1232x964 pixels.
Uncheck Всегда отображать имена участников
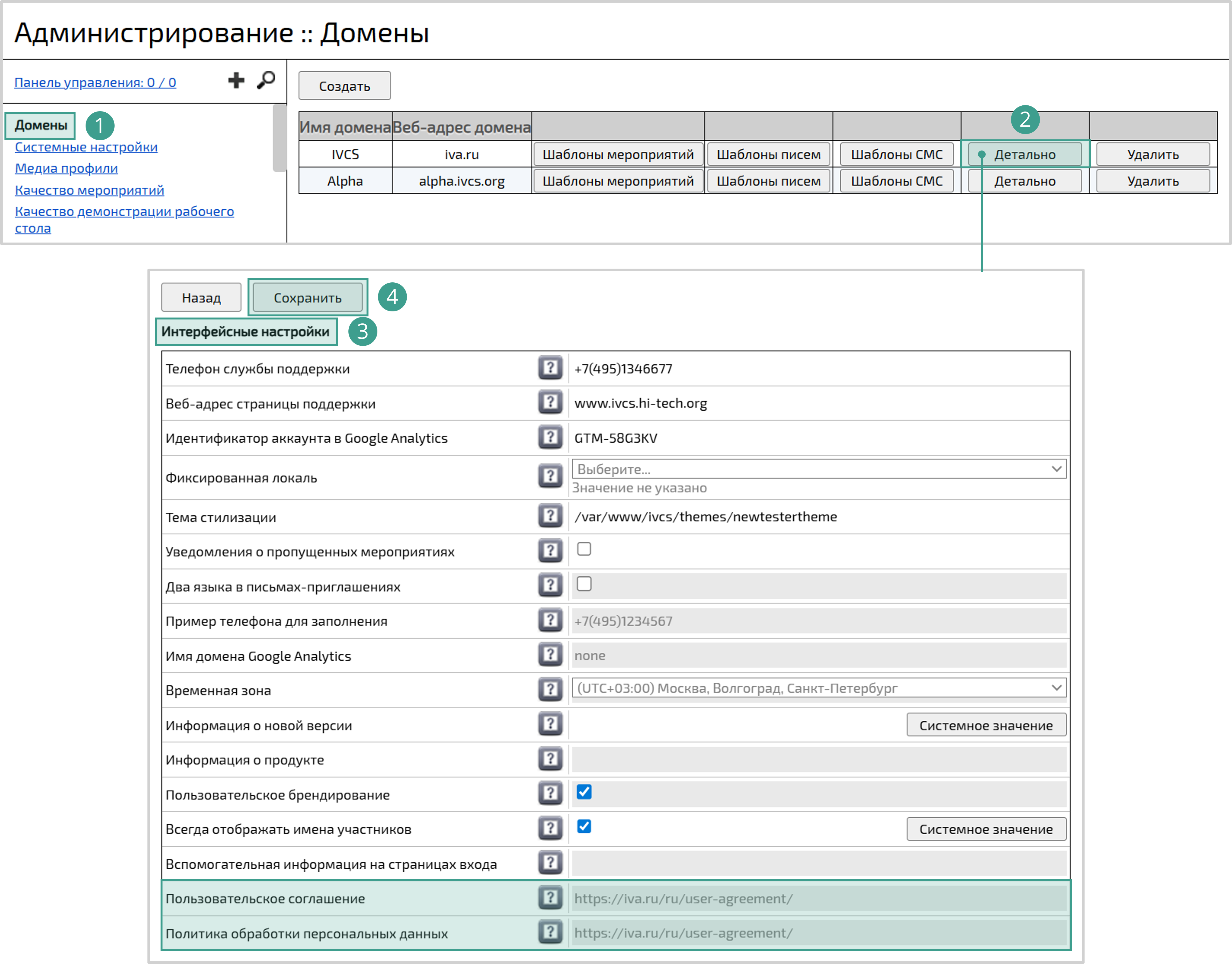pos(584,827)
